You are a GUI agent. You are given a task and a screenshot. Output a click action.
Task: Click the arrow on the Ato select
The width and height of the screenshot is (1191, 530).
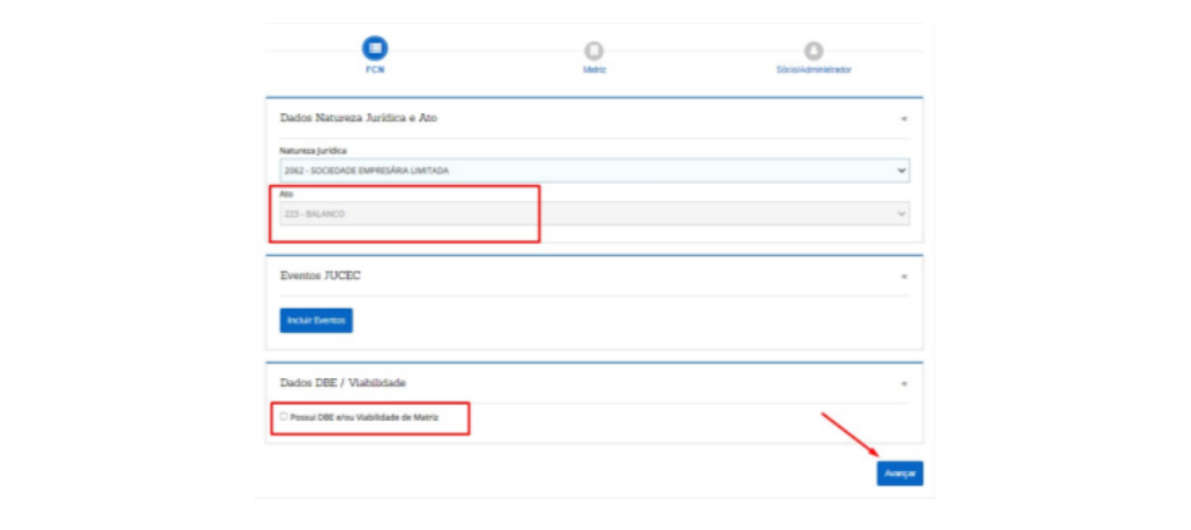[902, 214]
